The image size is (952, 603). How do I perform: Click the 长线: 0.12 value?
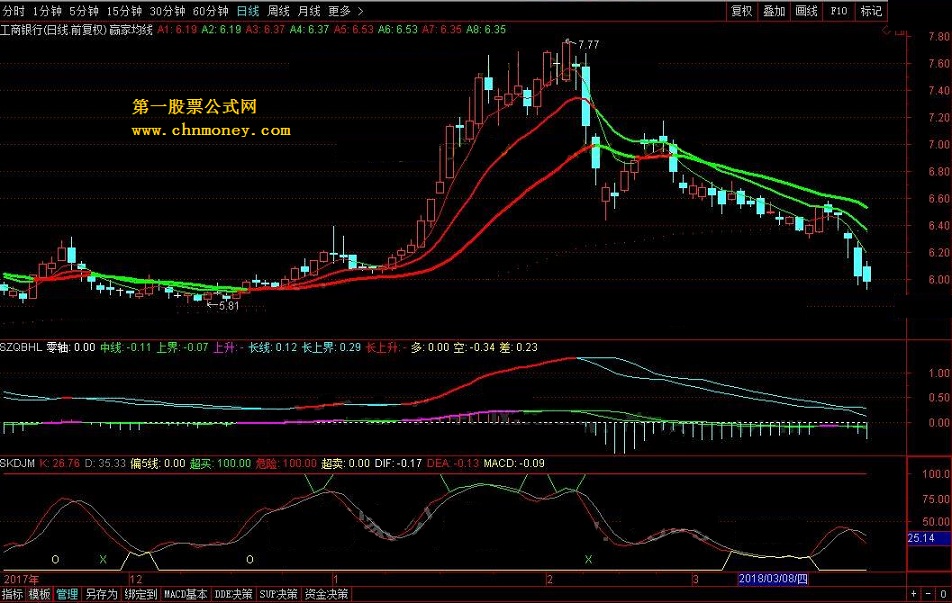(x=273, y=347)
